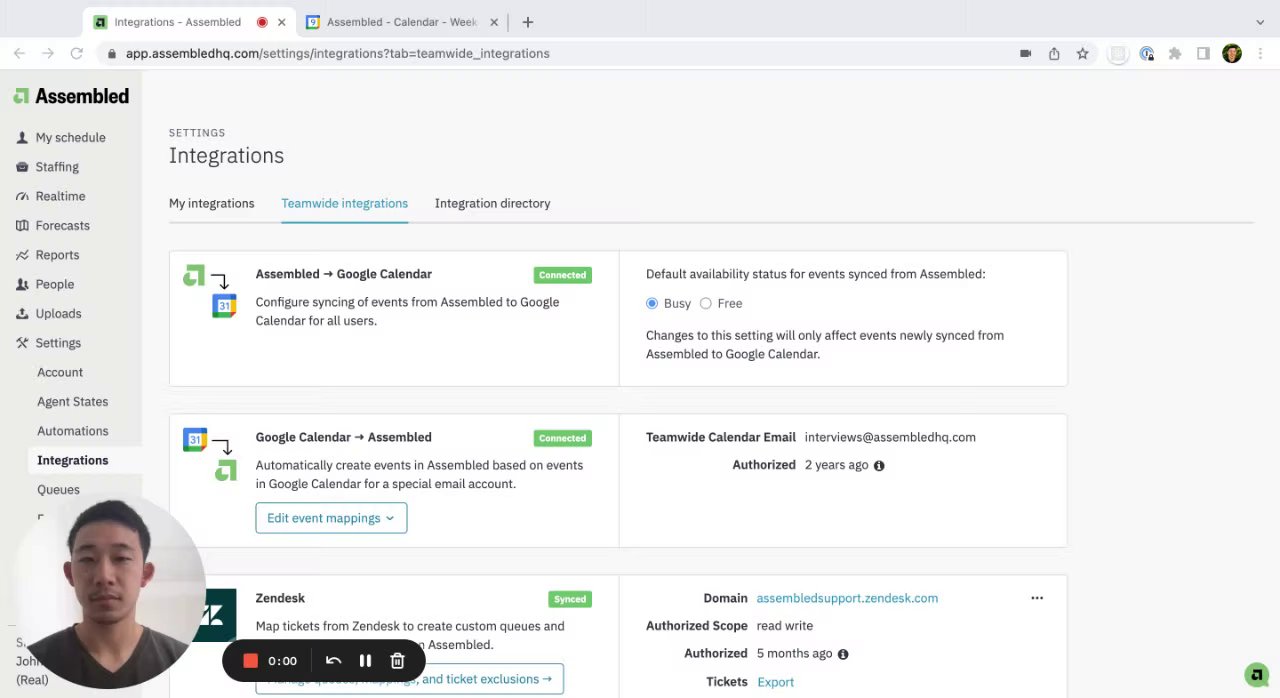Click the info icon beside '2 years ago'
Image resolution: width=1280 pixels, height=698 pixels.
[879, 466]
